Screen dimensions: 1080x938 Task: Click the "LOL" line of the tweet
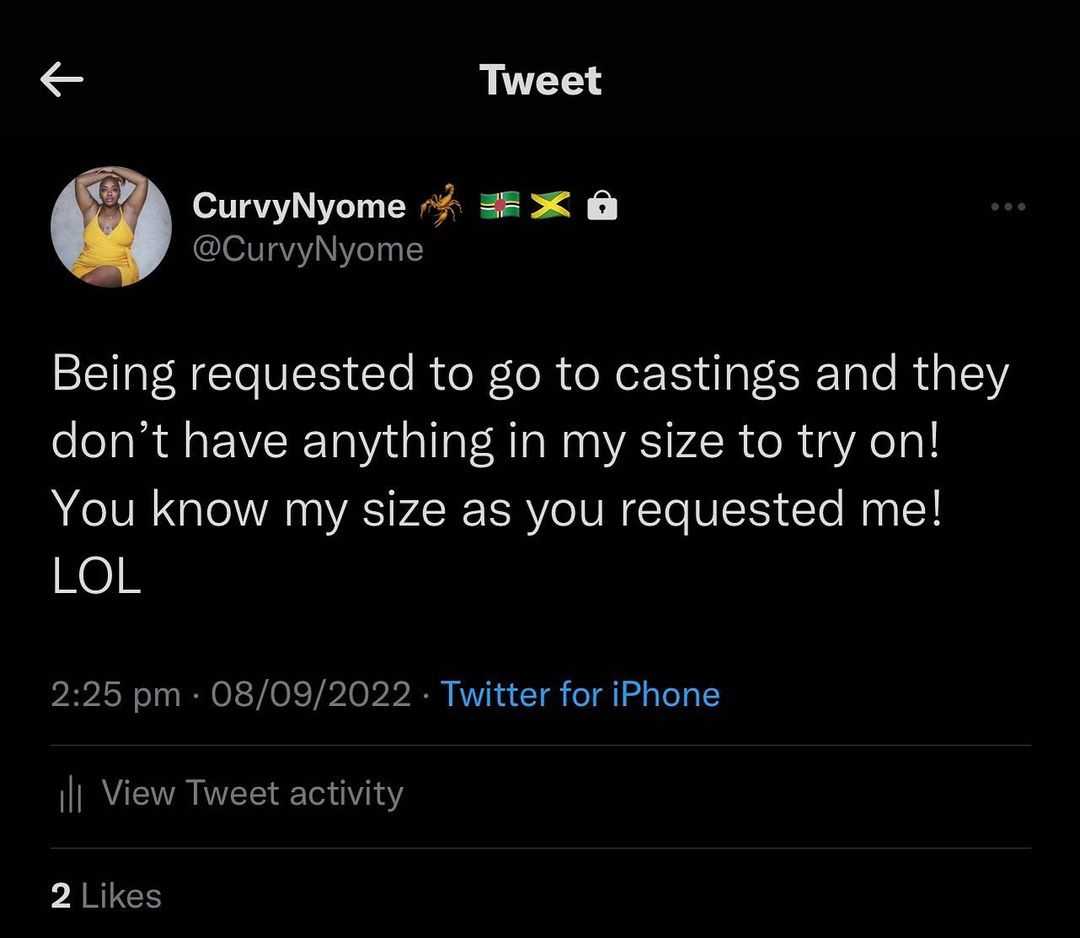click(x=96, y=577)
